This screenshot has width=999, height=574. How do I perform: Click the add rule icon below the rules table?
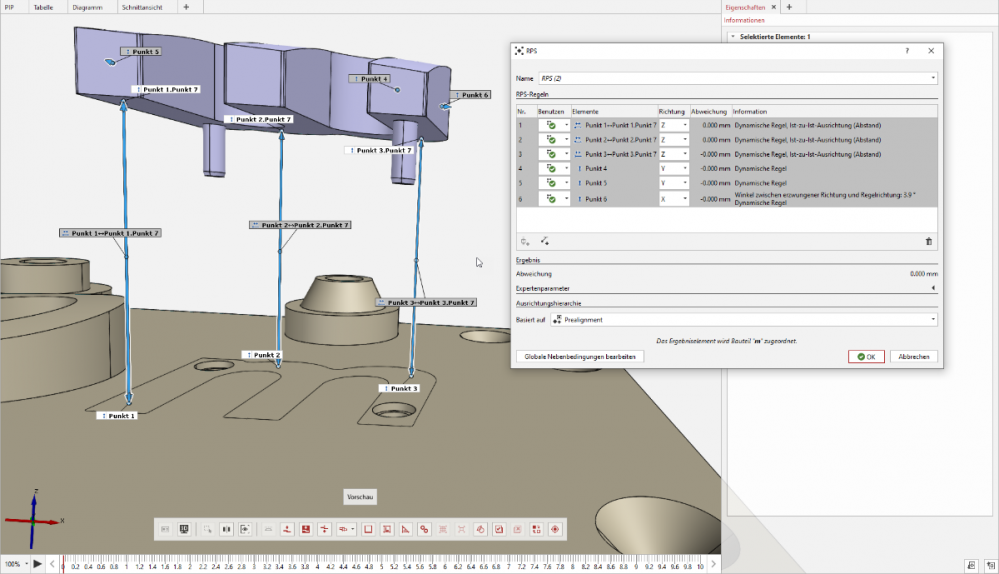coord(525,241)
